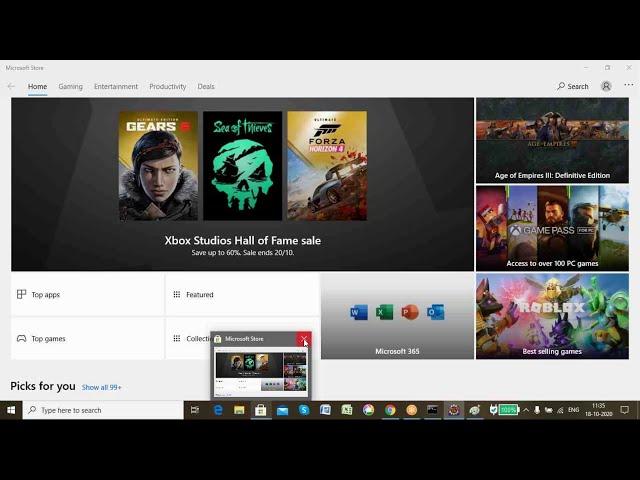Open the Windows Start menu
The height and width of the screenshot is (480, 640).
pyautogui.click(x=11, y=410)
